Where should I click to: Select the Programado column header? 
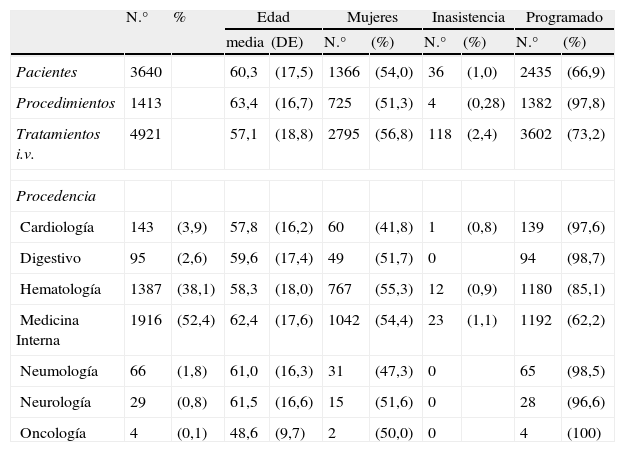pyautogui.click(x=564, y=18)
